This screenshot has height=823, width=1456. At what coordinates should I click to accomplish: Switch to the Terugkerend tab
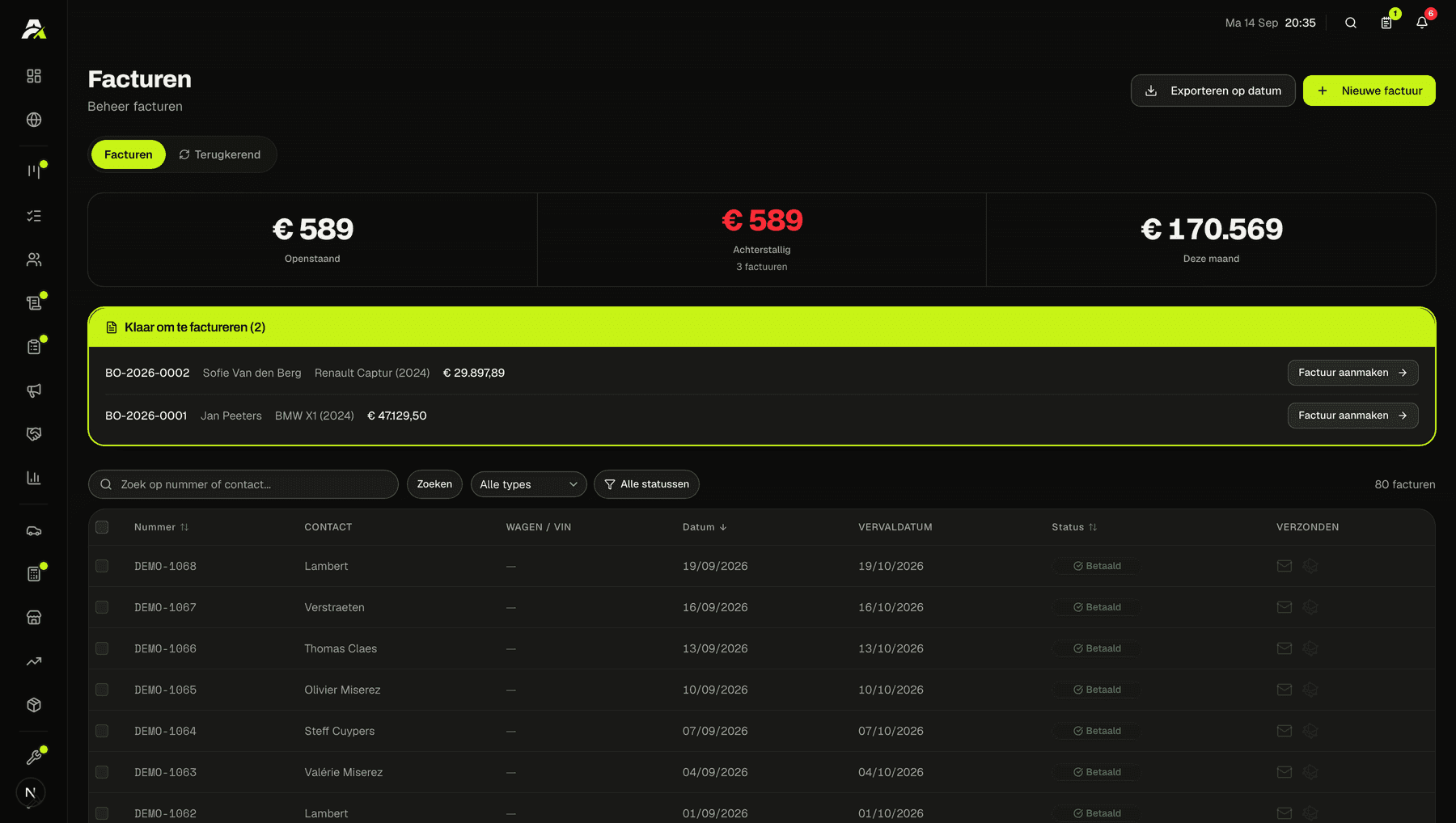220,154
